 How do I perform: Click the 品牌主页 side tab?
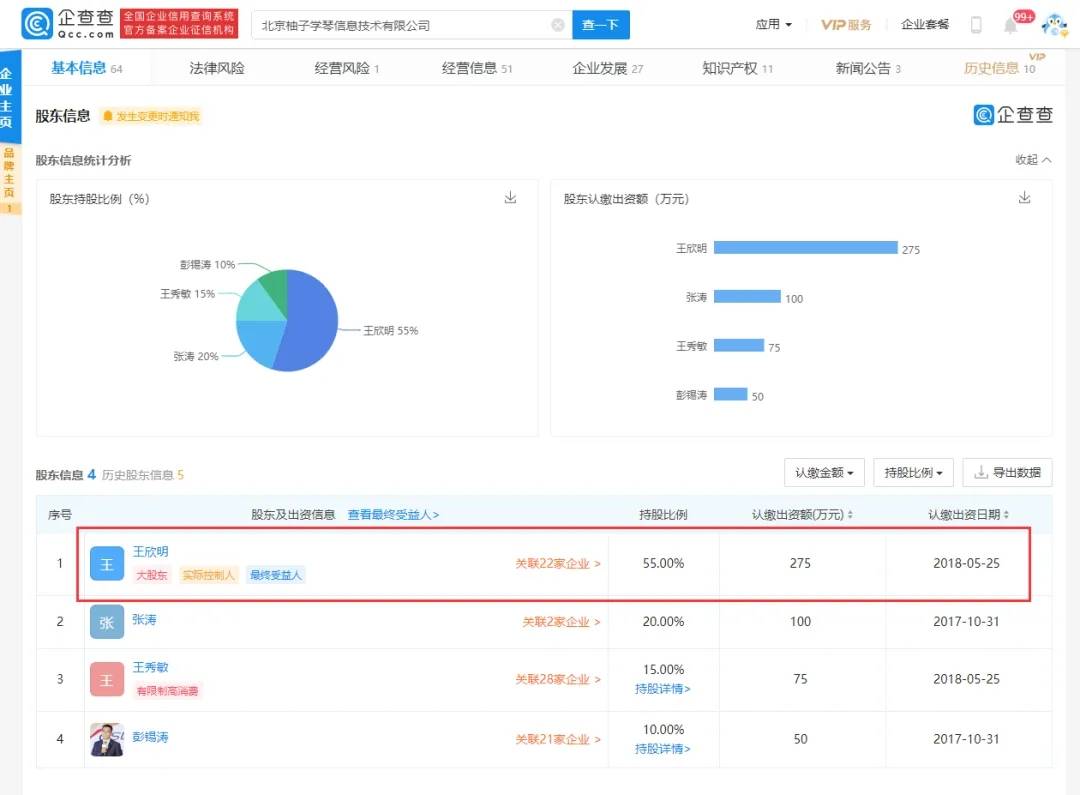(x=9, y=179)
